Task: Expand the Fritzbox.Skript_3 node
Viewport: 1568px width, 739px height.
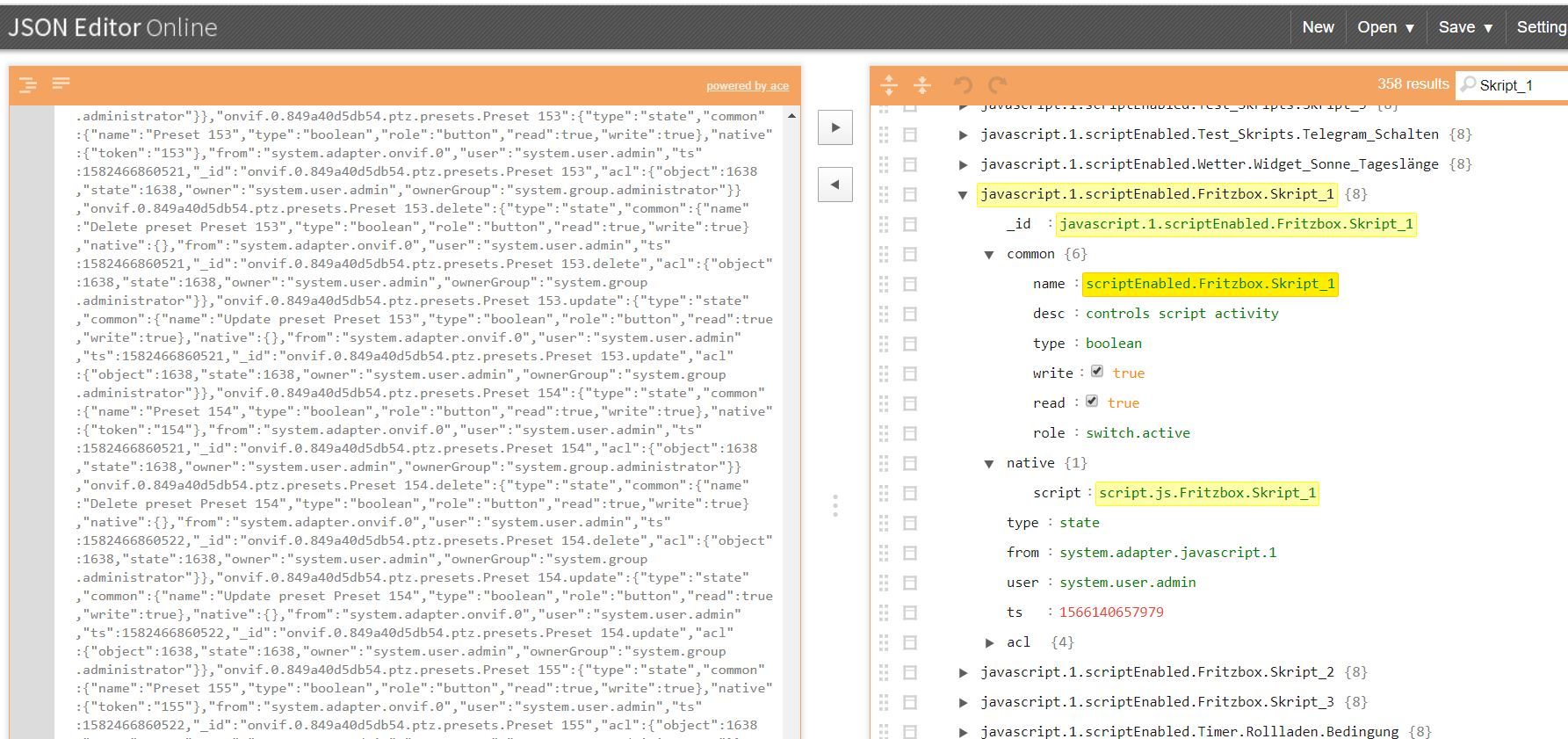Action: 963,703
